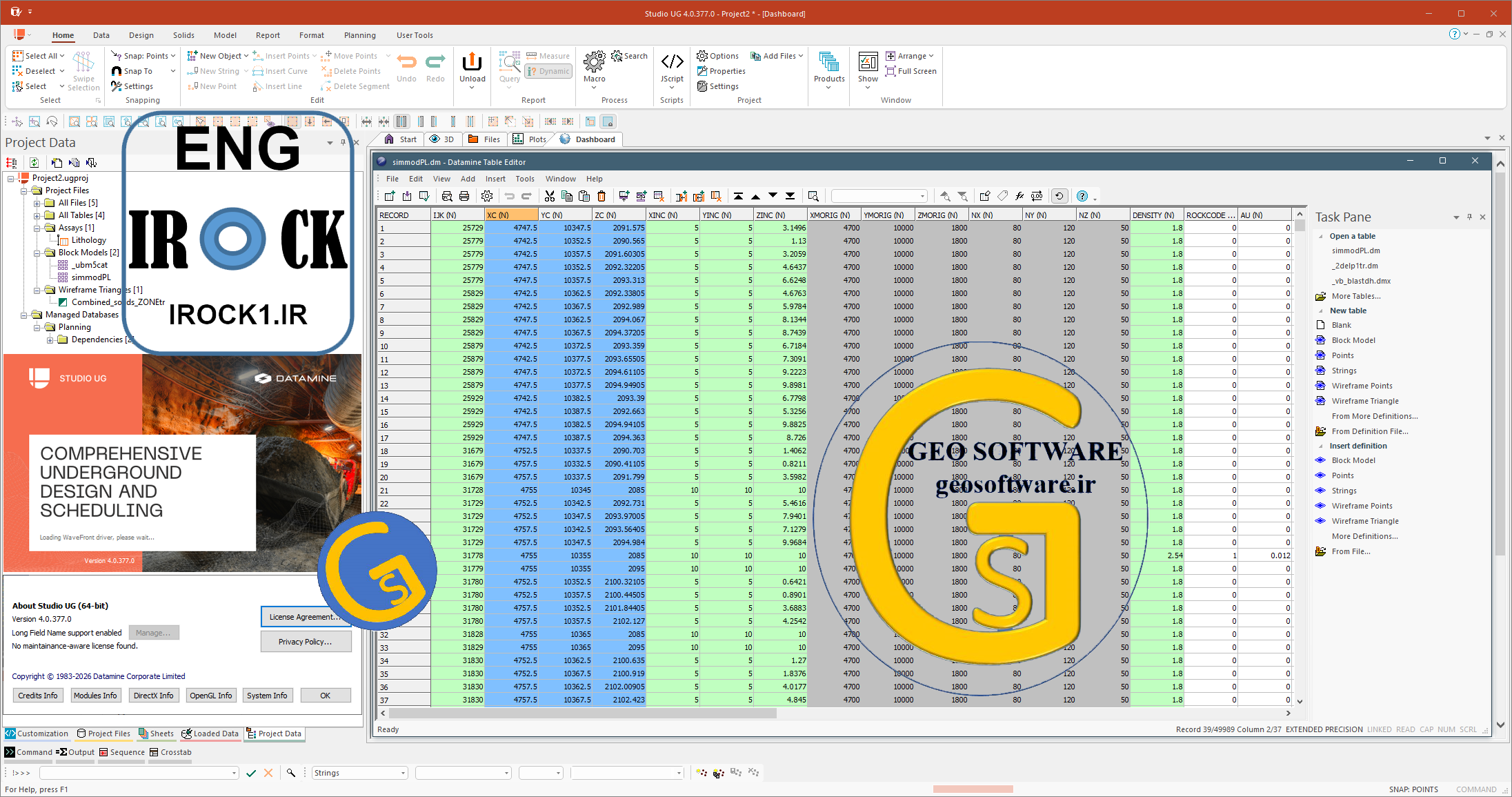This screenshot has width=1512, height=797.
Task: Click the Copy icon in Table Editor toolbar
Action: pyautogui.click(x=567, y=196)
